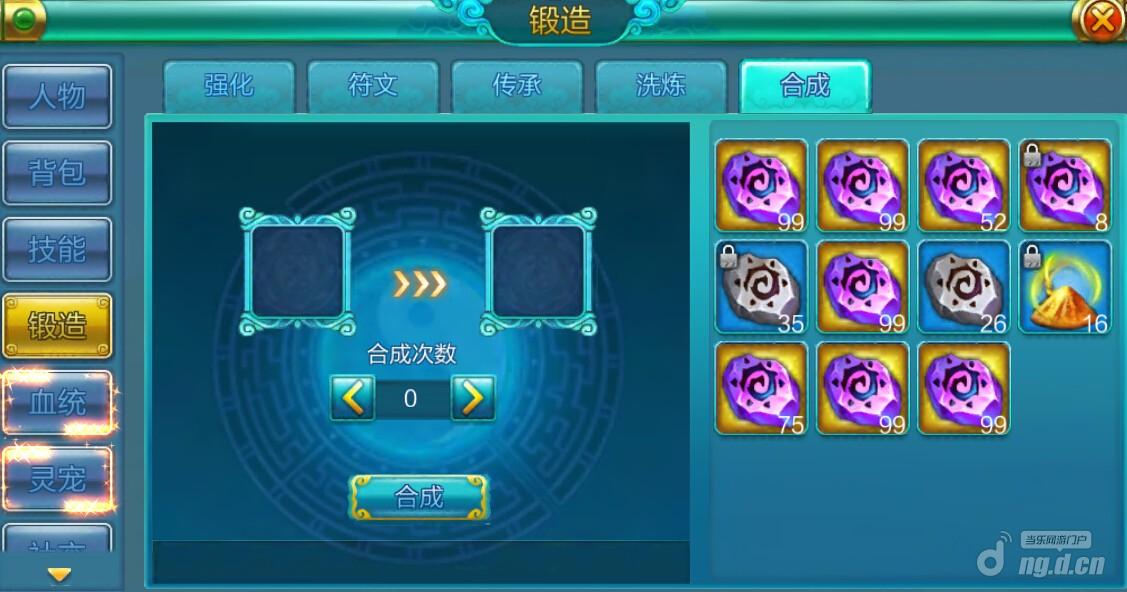
Task: Choose the unlocked gray stone with count 26
Action: click(x=964, y=287)
